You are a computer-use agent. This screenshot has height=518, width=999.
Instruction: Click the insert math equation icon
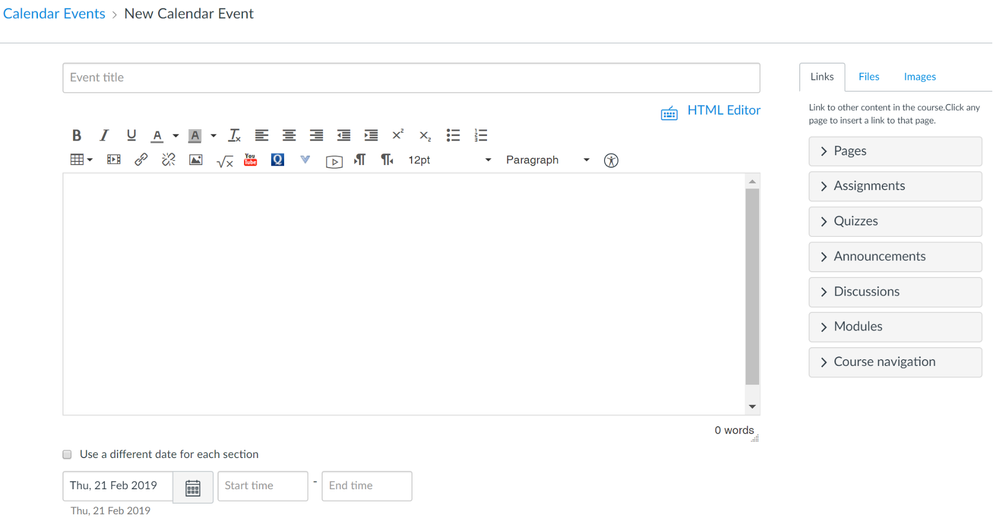tap(224, 160)
